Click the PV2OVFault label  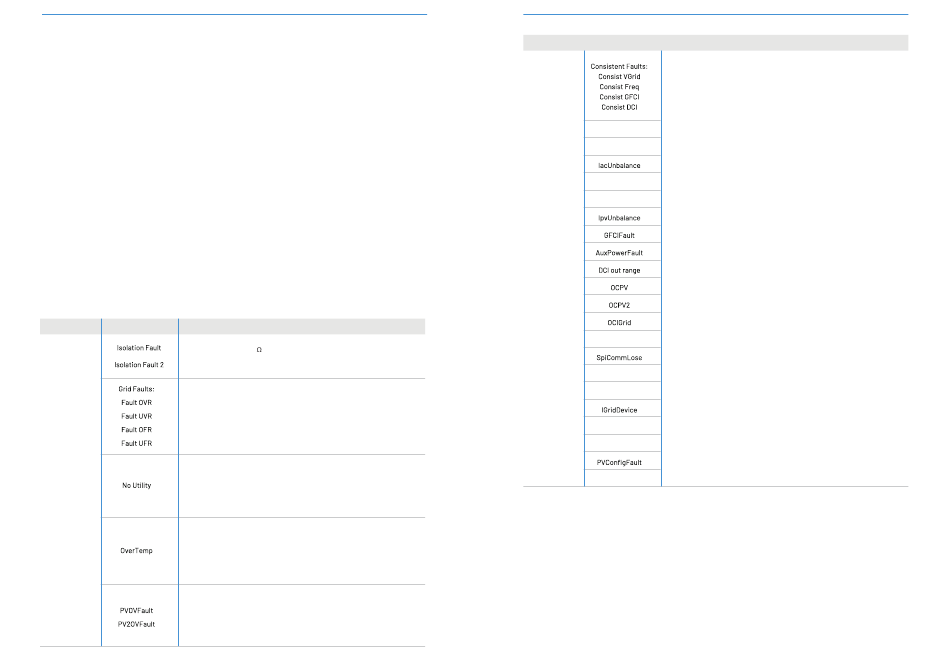pos(137,623)
